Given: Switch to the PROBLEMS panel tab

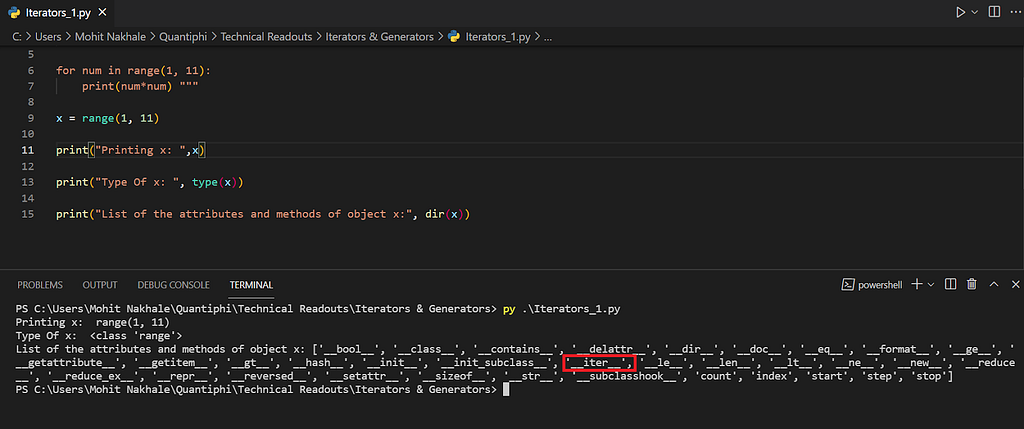Looking at the screenshot, I should (x=40, y=285).
